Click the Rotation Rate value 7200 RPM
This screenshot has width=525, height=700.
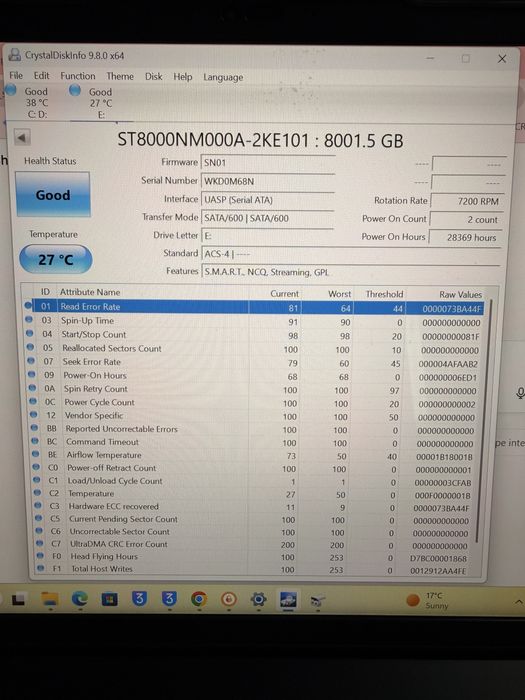(x=467, y=201)
